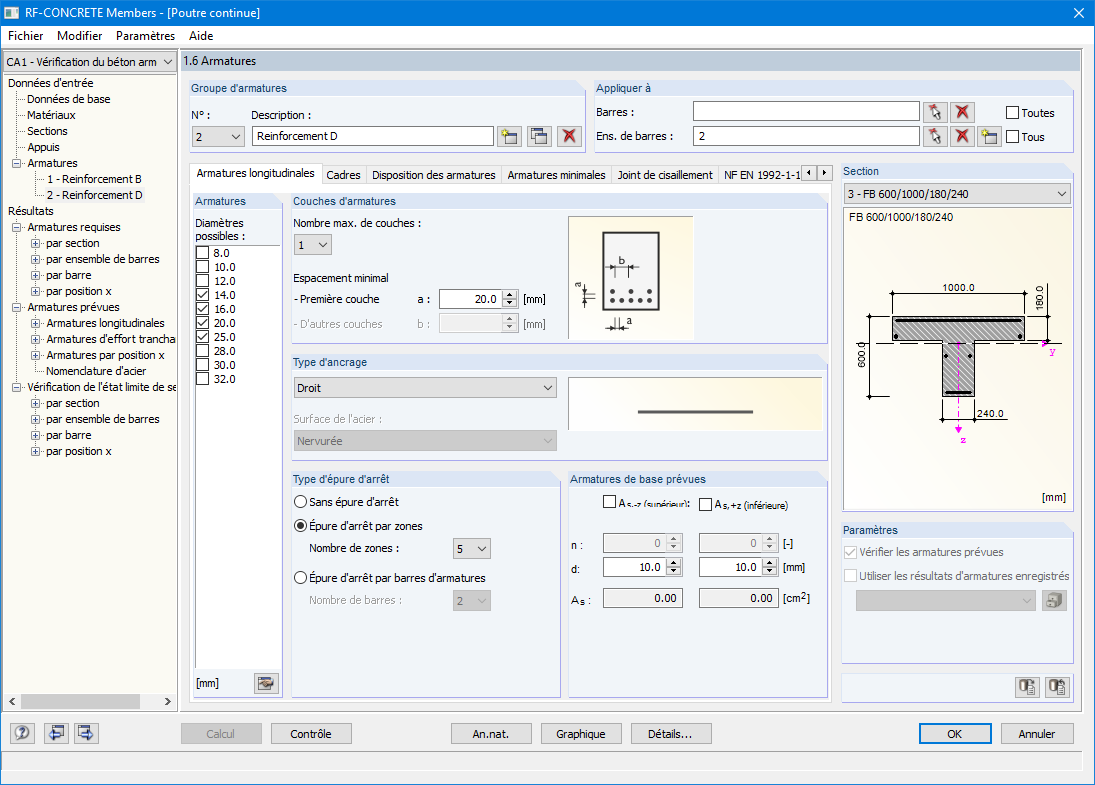Open the Modifier menu
Viewport: 1095px width, 785px height.
80,36
